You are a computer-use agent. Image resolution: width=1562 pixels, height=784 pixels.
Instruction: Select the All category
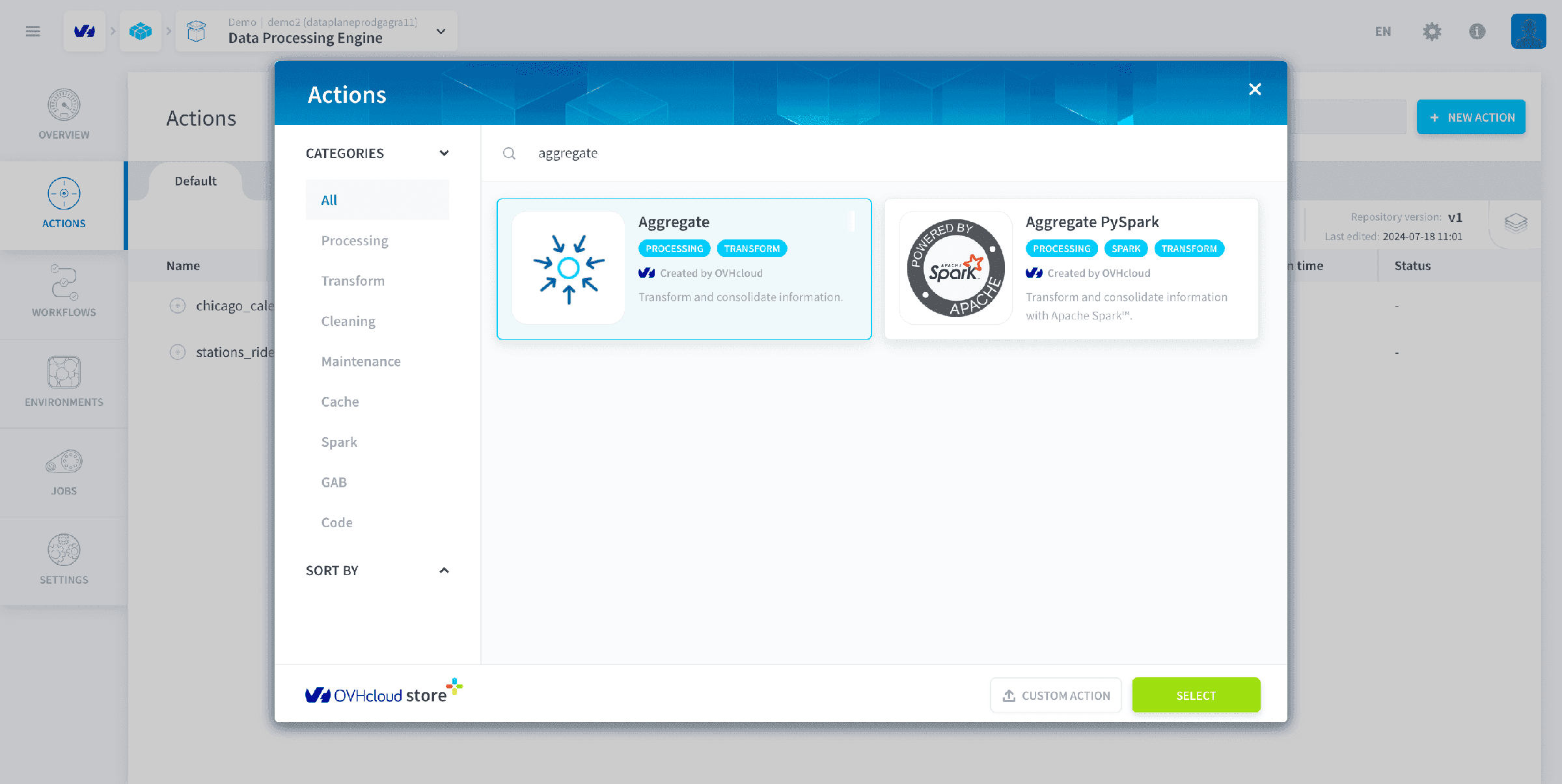point(377,200)
